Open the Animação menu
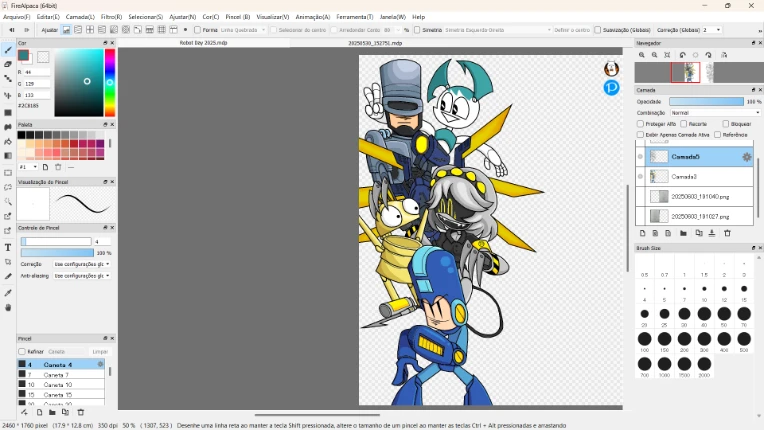 312,17
